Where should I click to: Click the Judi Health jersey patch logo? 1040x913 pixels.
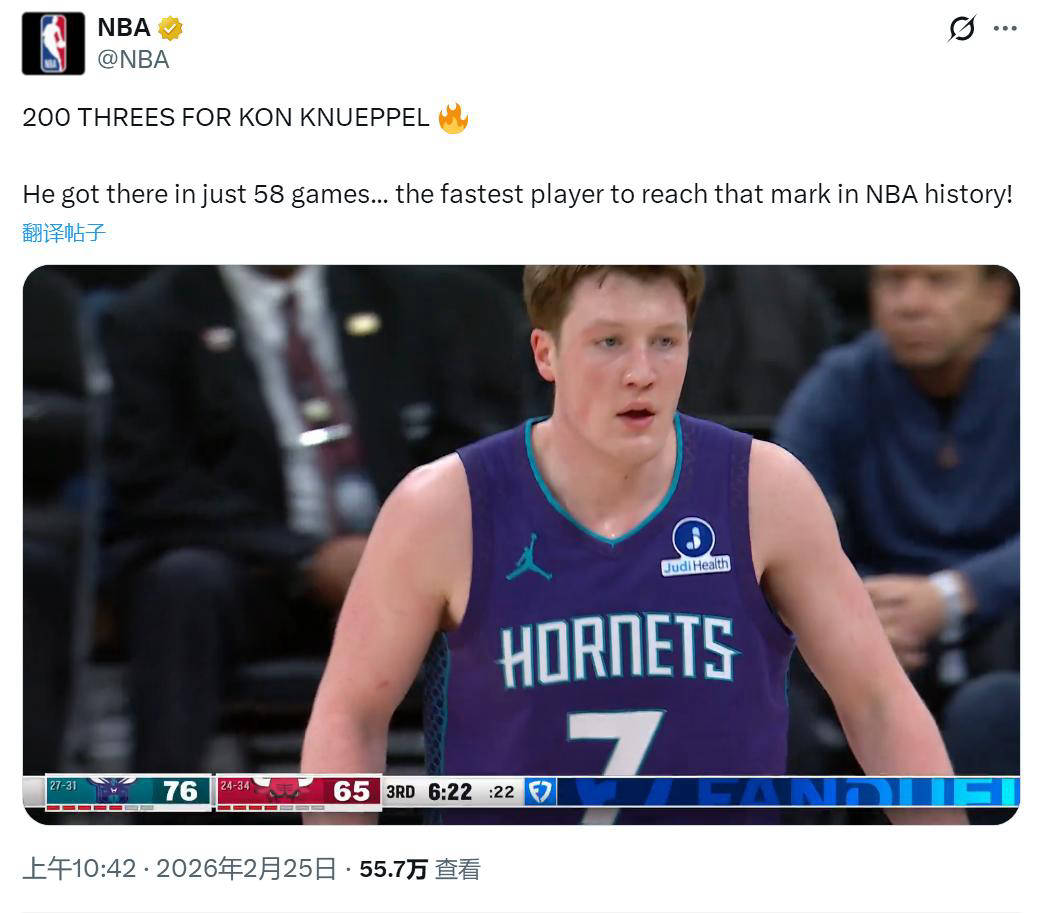pos(694,547)
